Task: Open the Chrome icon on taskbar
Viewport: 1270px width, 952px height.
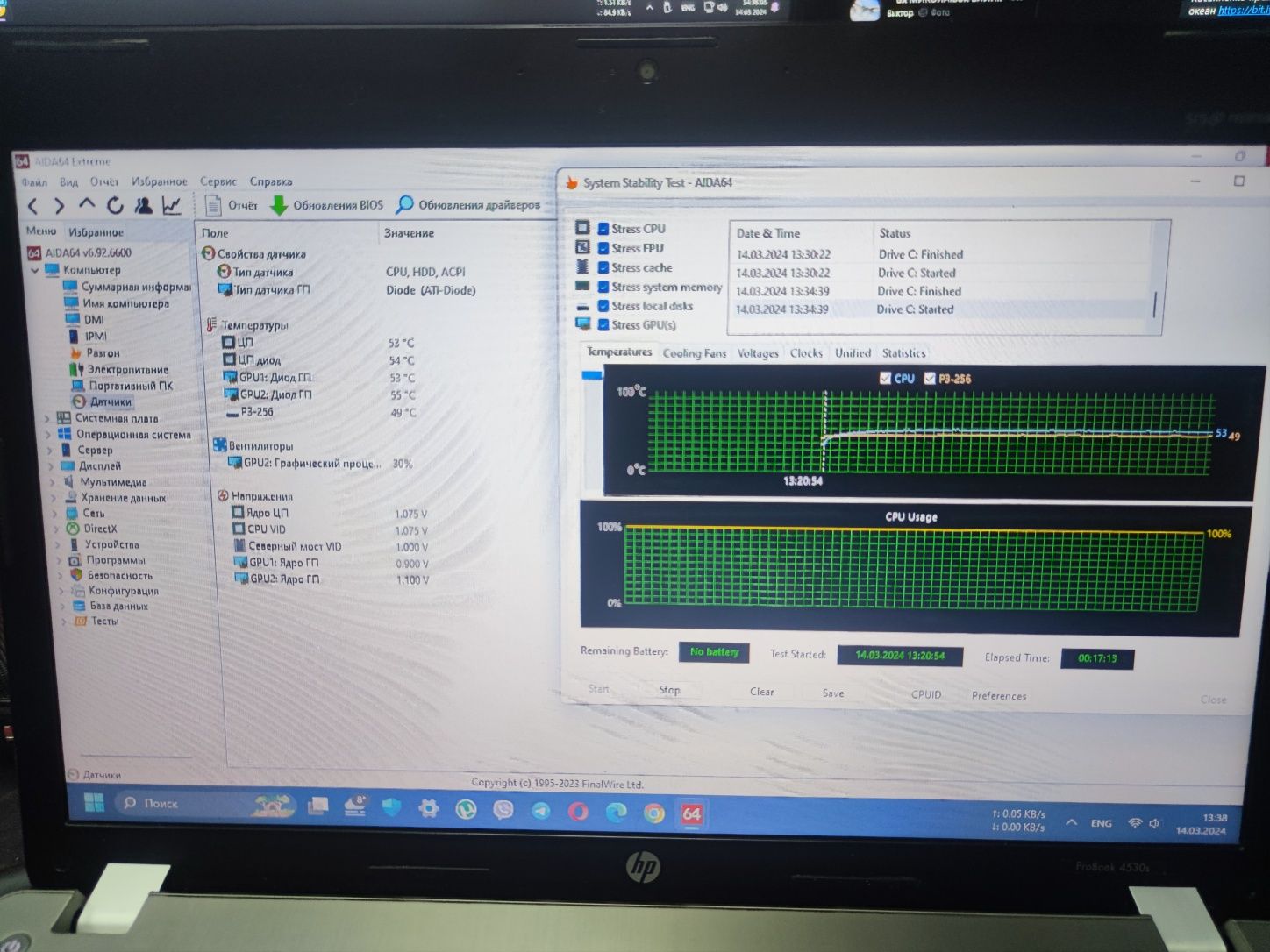Action: point(653,813)
